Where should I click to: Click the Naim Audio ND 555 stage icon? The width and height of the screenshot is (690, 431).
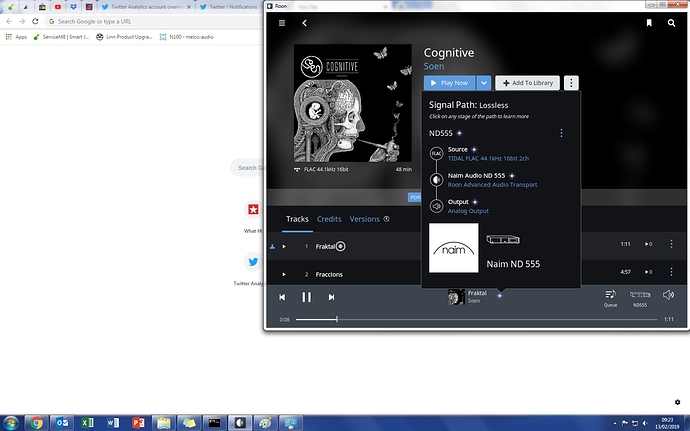click(x=436, y=180)
